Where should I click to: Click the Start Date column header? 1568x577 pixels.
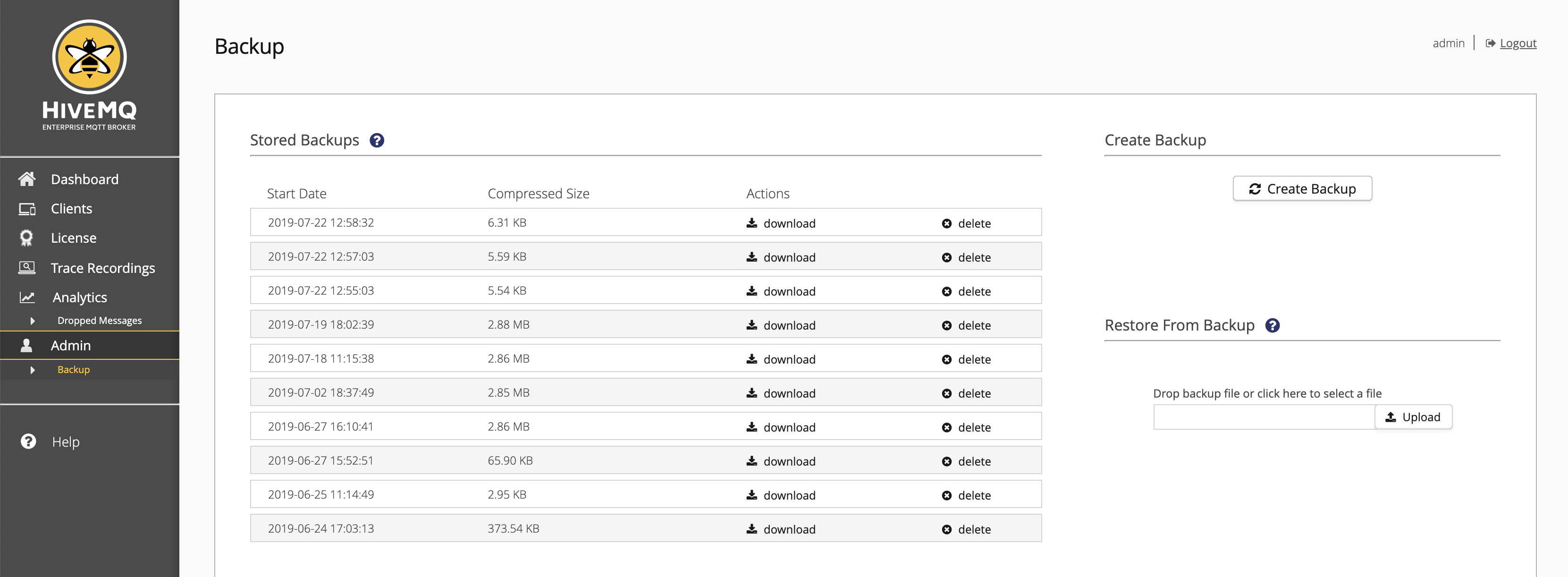[x=296, y=194]
